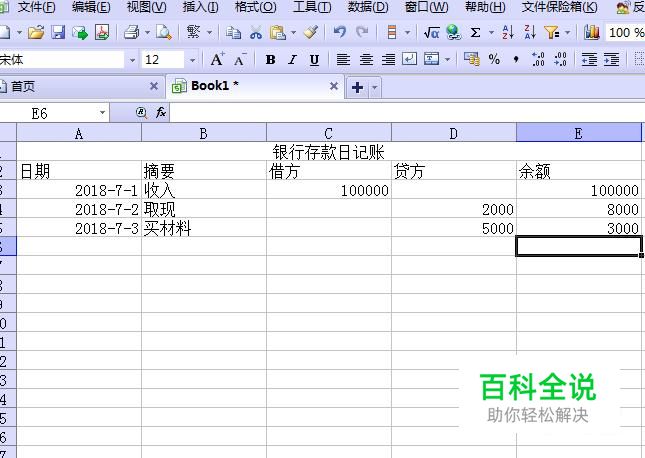Open the AutoSum functions dropdown arrow

click(491, 33)
